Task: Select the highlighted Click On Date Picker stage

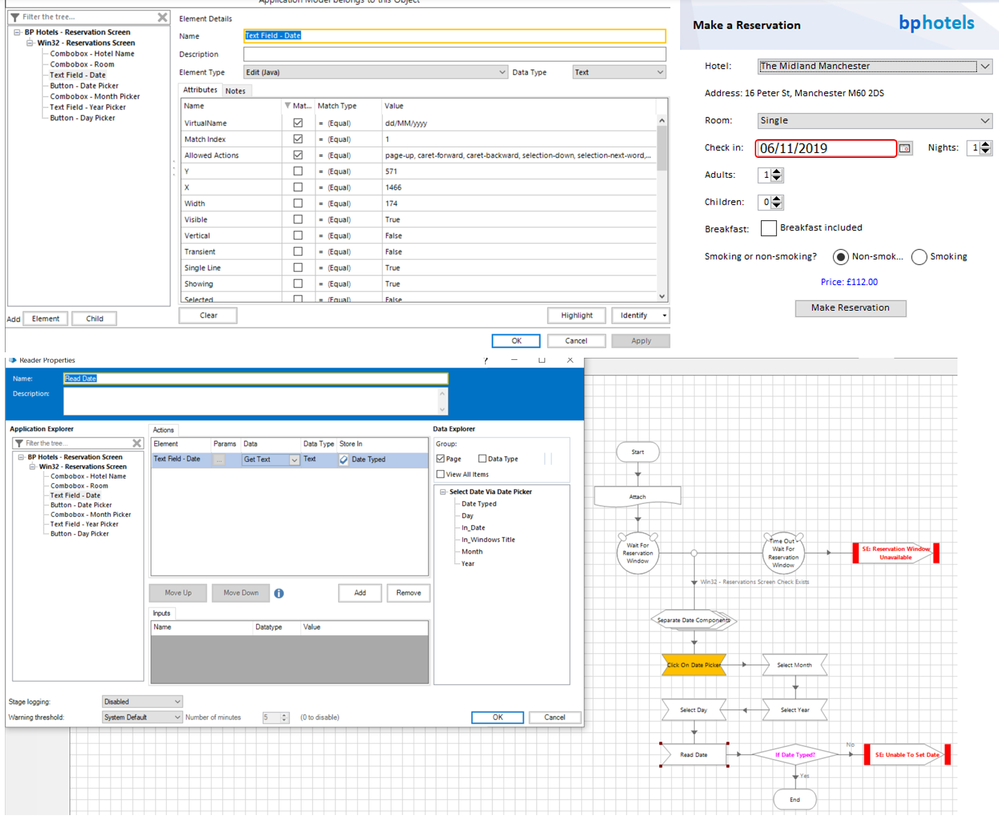Action: [694, 664]
